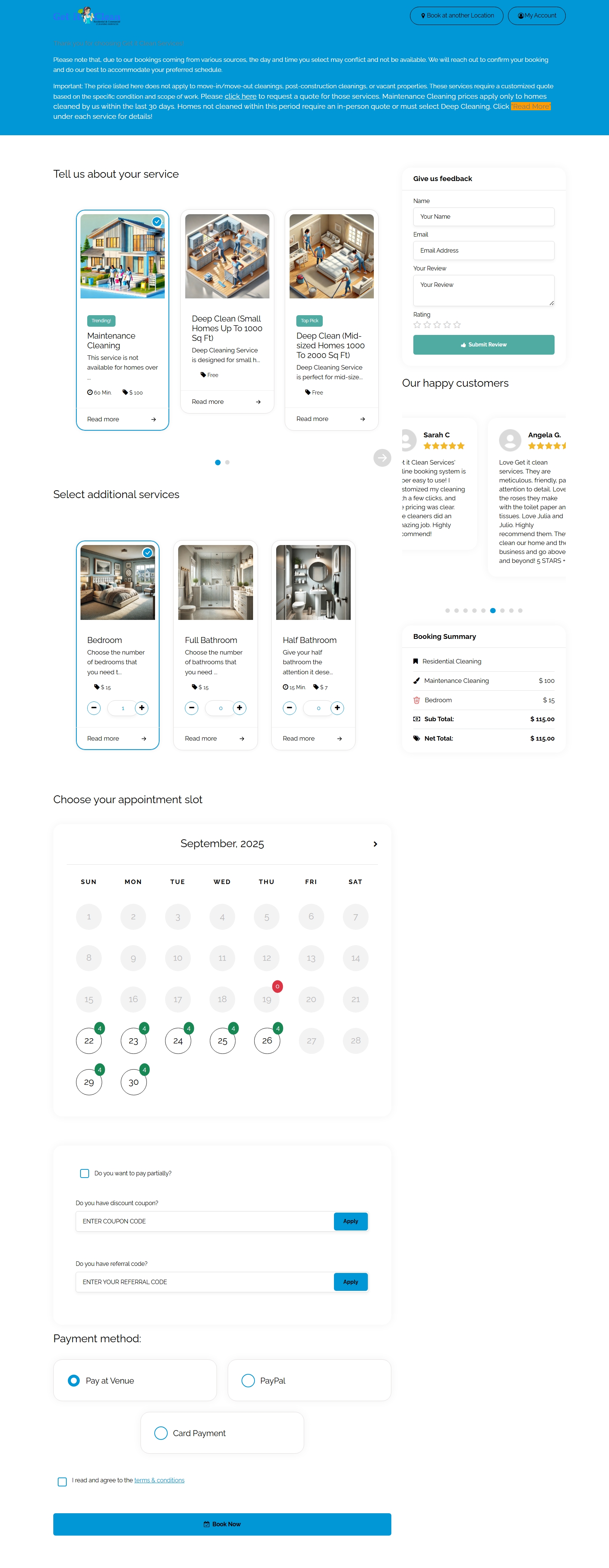Open Book at another Location
The height and width of the screenshot is (1568, 609).
click(x=457, y=16)
